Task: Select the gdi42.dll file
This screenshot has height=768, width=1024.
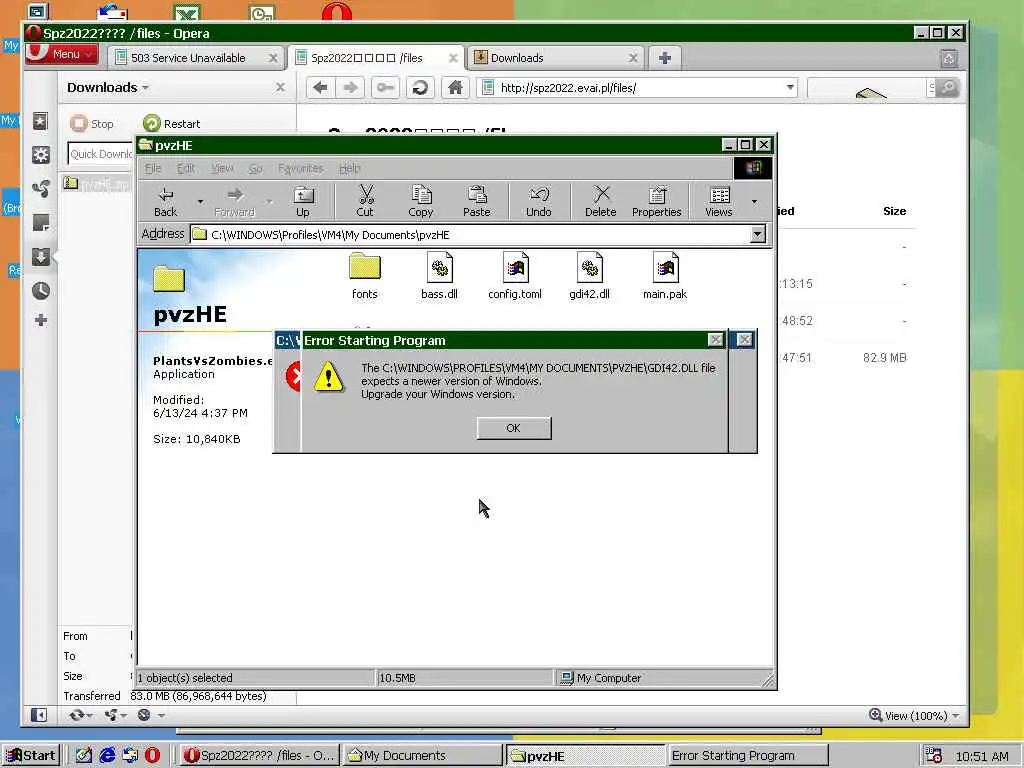Action: coord(590,276)
